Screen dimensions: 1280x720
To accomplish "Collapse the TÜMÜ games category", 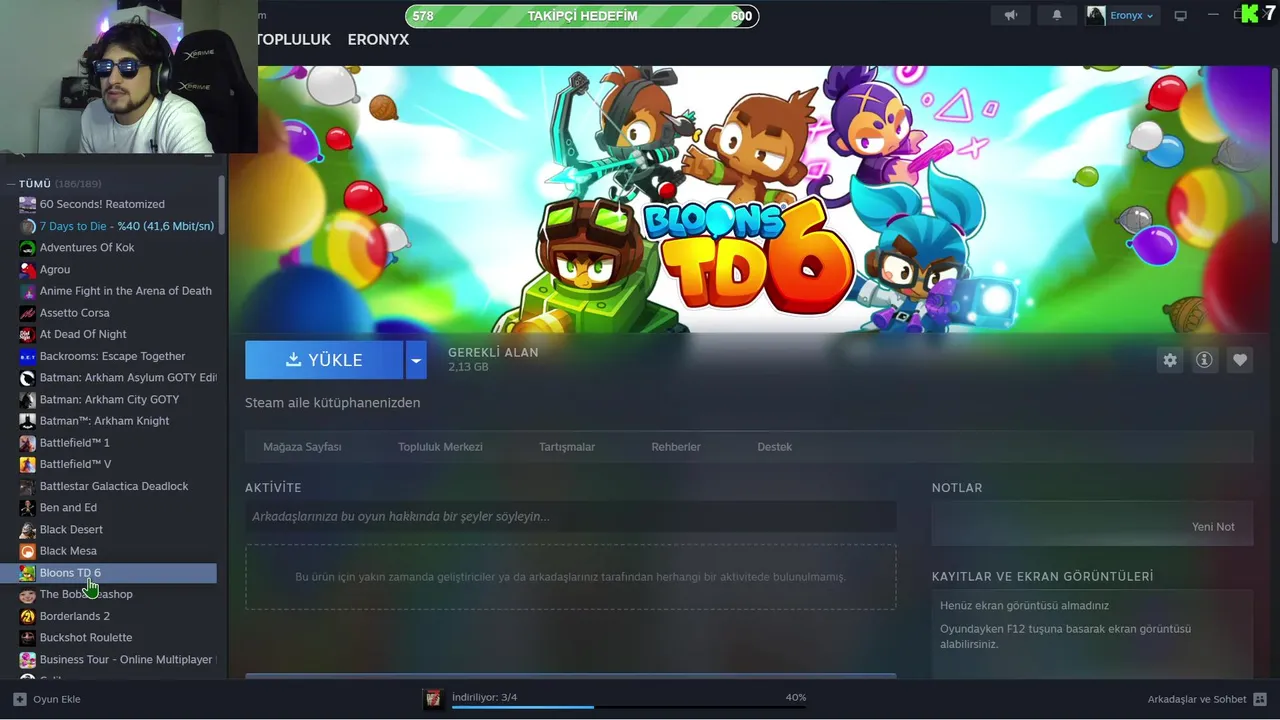I will (10, 184).
